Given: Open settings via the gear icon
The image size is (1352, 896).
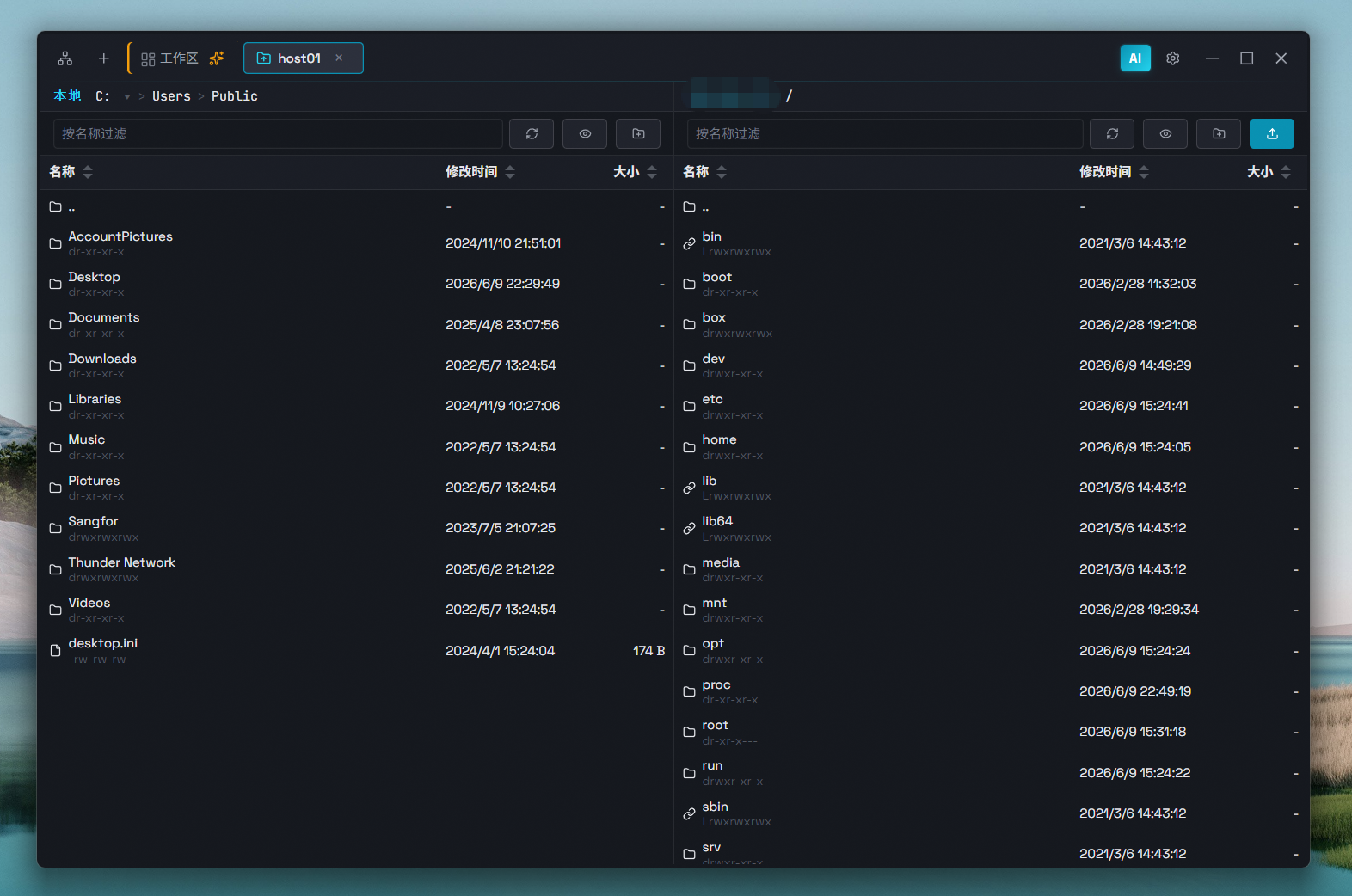Looking at the screenshot, I should click(x=1173, y=58).
